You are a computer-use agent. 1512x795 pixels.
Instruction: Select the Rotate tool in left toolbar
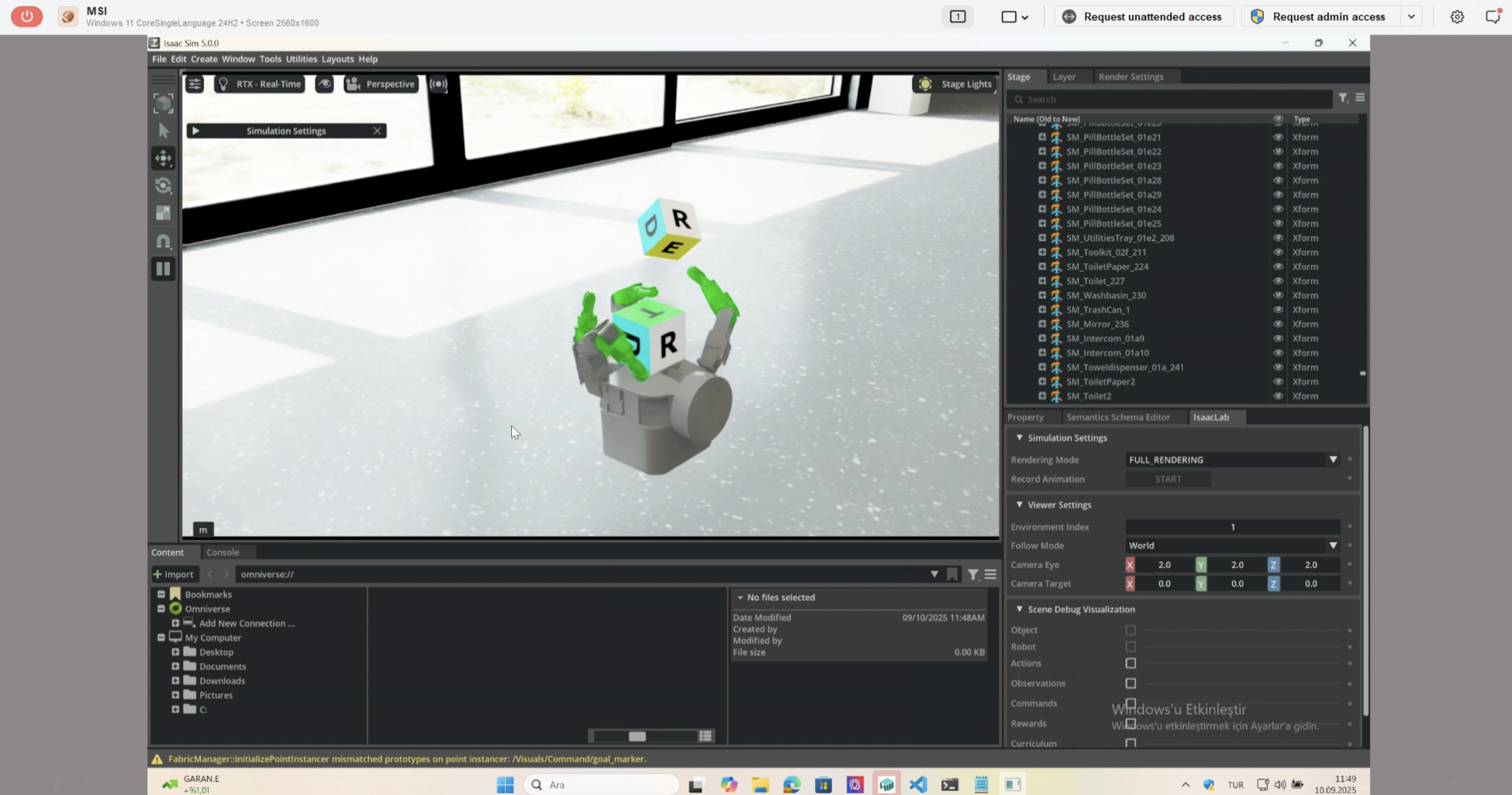(163, 185)
